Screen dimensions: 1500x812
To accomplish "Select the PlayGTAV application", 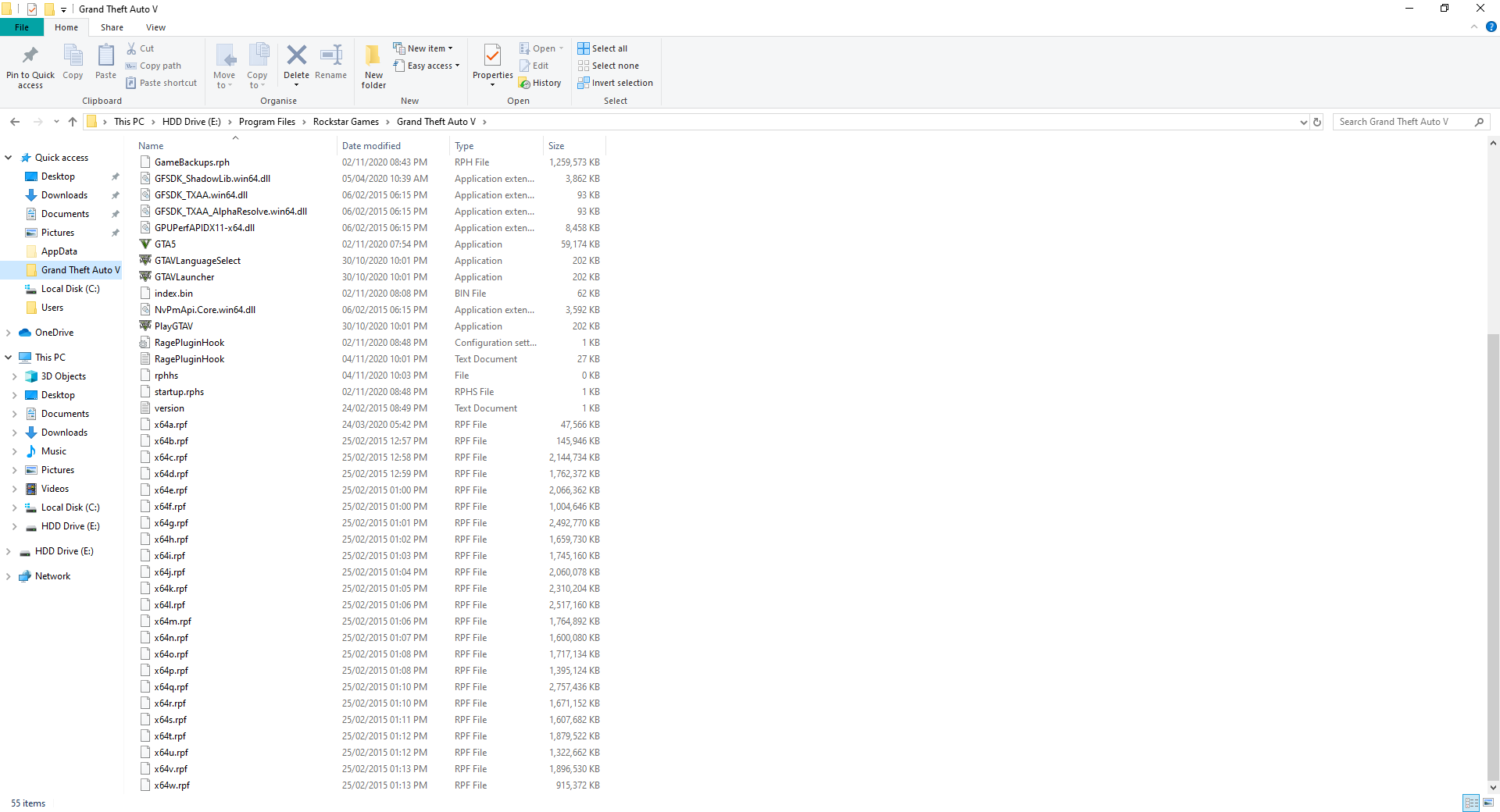I will [x=173, y=326].
